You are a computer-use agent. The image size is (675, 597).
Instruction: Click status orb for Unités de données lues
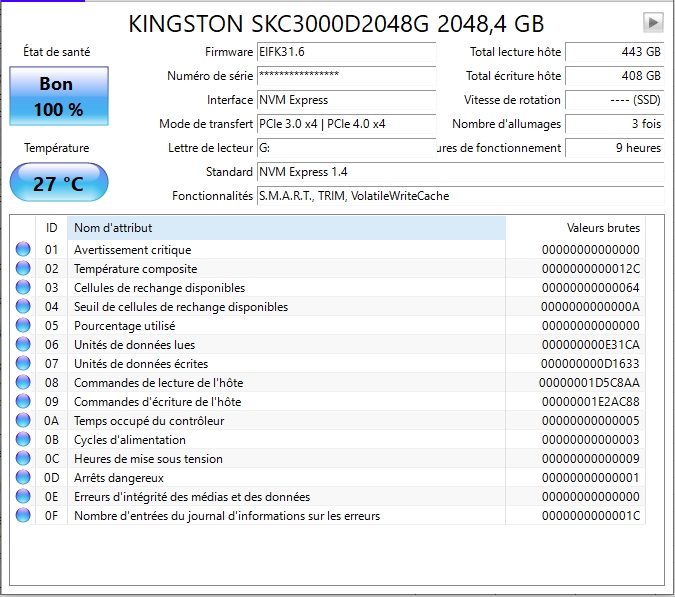point(23,345)
